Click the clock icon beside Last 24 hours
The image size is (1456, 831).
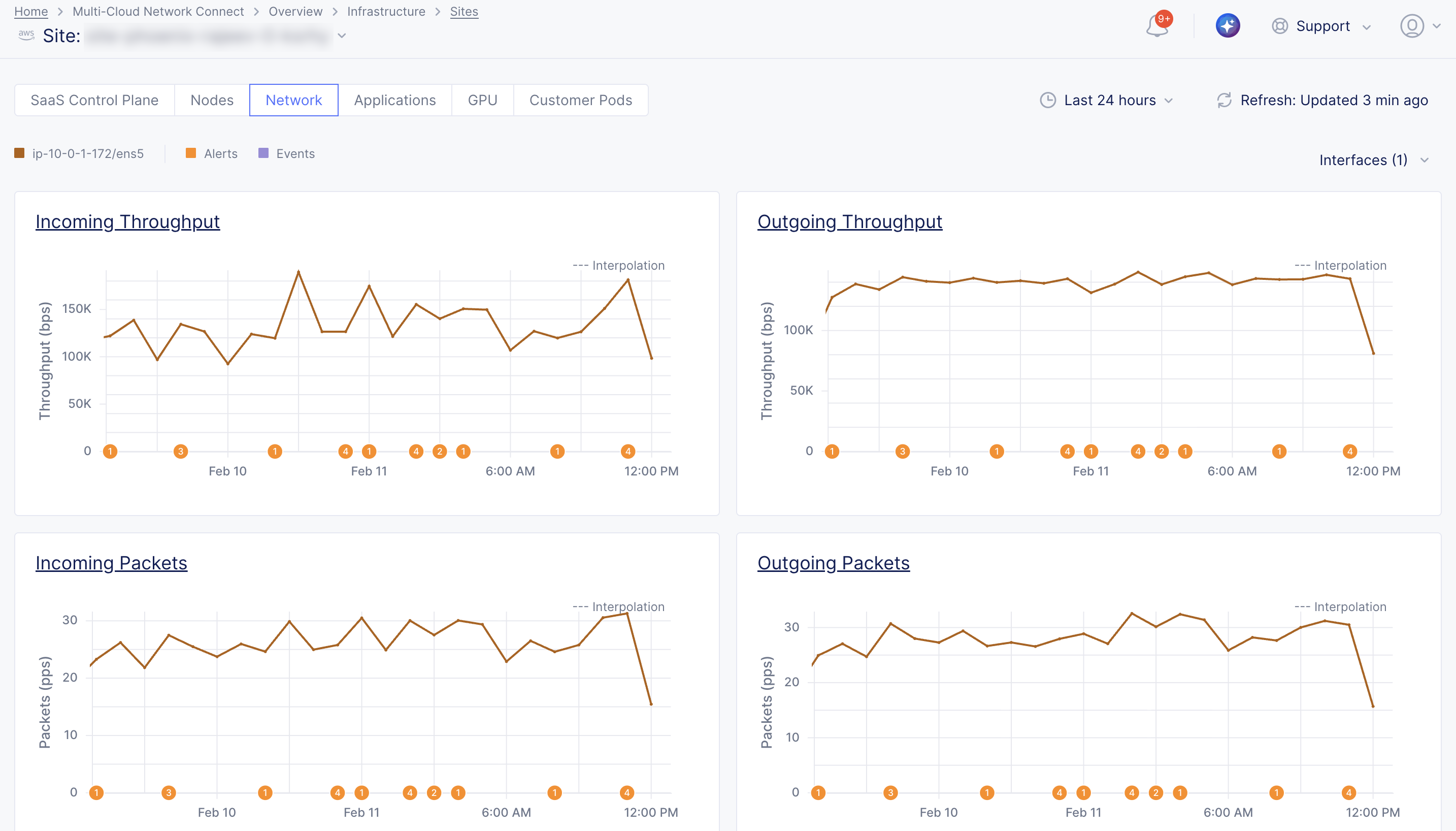click(x=1048, y=100)
